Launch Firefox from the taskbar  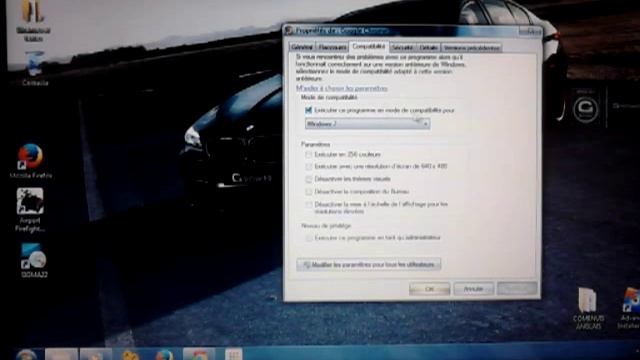click(164, 354)
